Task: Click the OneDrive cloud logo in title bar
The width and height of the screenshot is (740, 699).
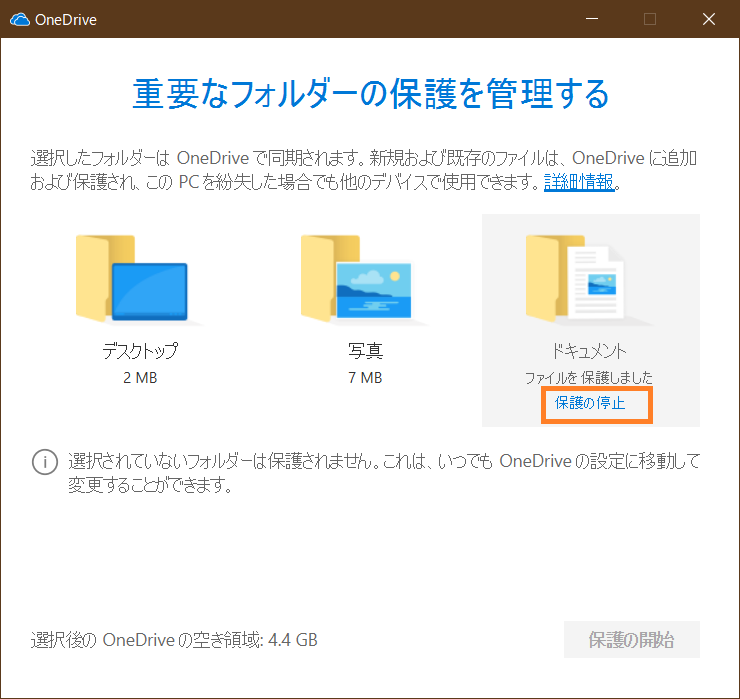Action: coord(20,20)
